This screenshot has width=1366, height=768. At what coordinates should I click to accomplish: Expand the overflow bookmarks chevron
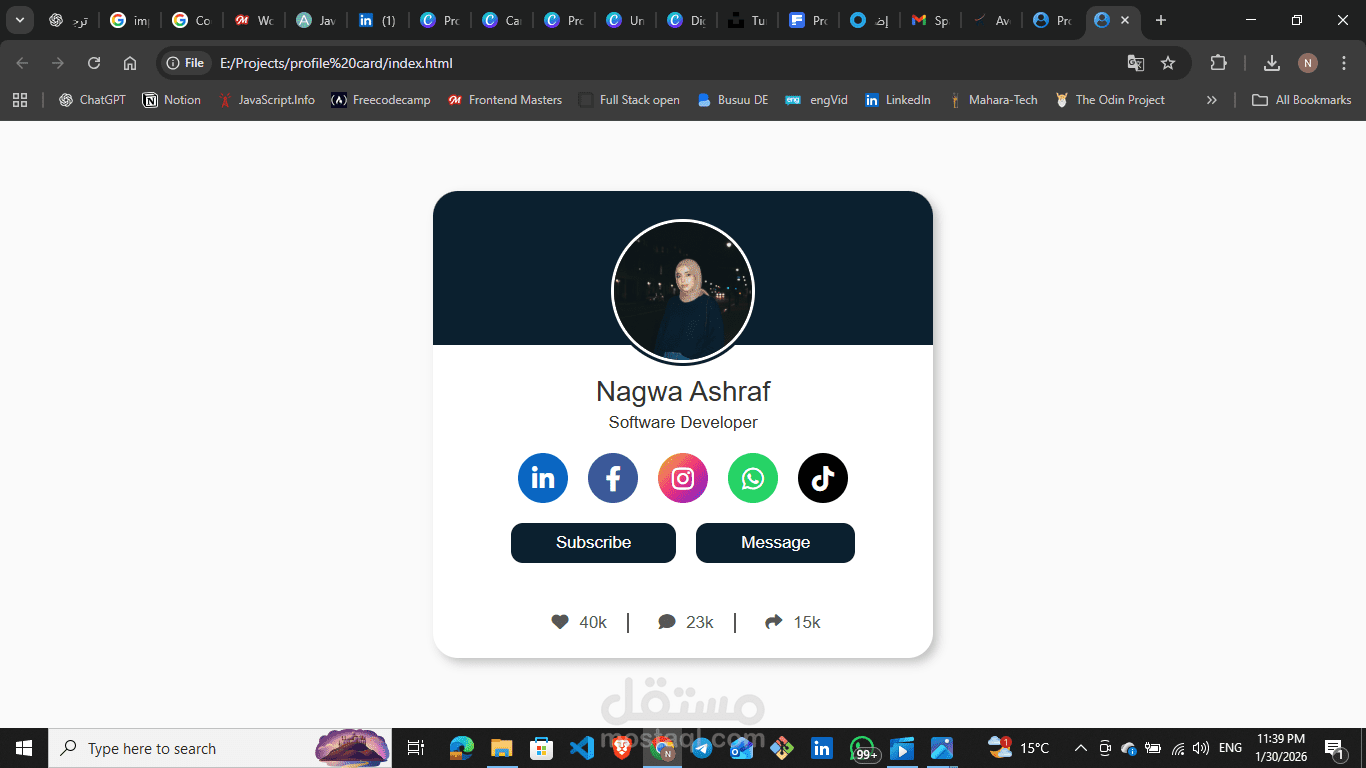pos(1211,99)
